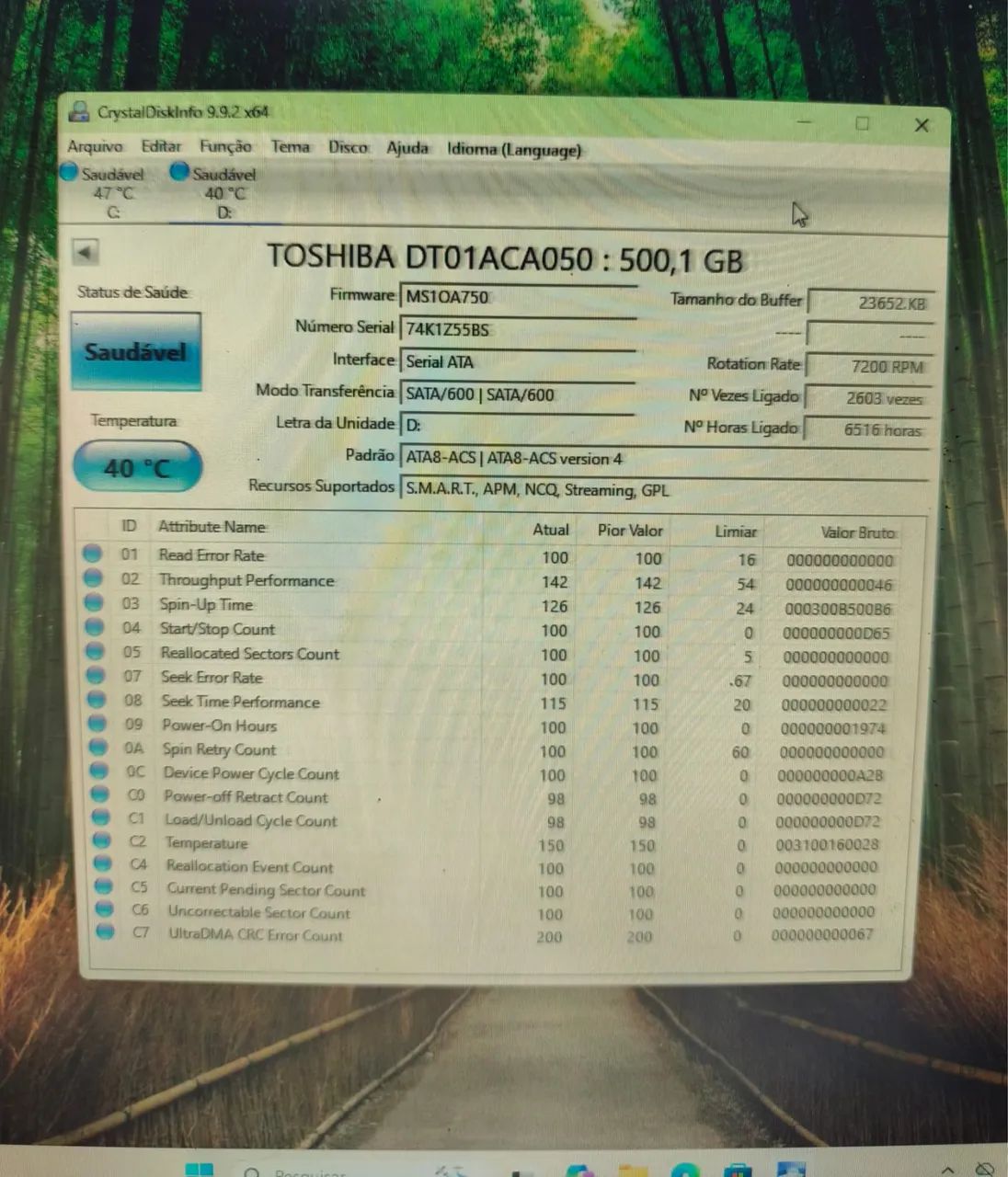Open Microsoft Store icon in taskbar

(x=739, y=1171)
